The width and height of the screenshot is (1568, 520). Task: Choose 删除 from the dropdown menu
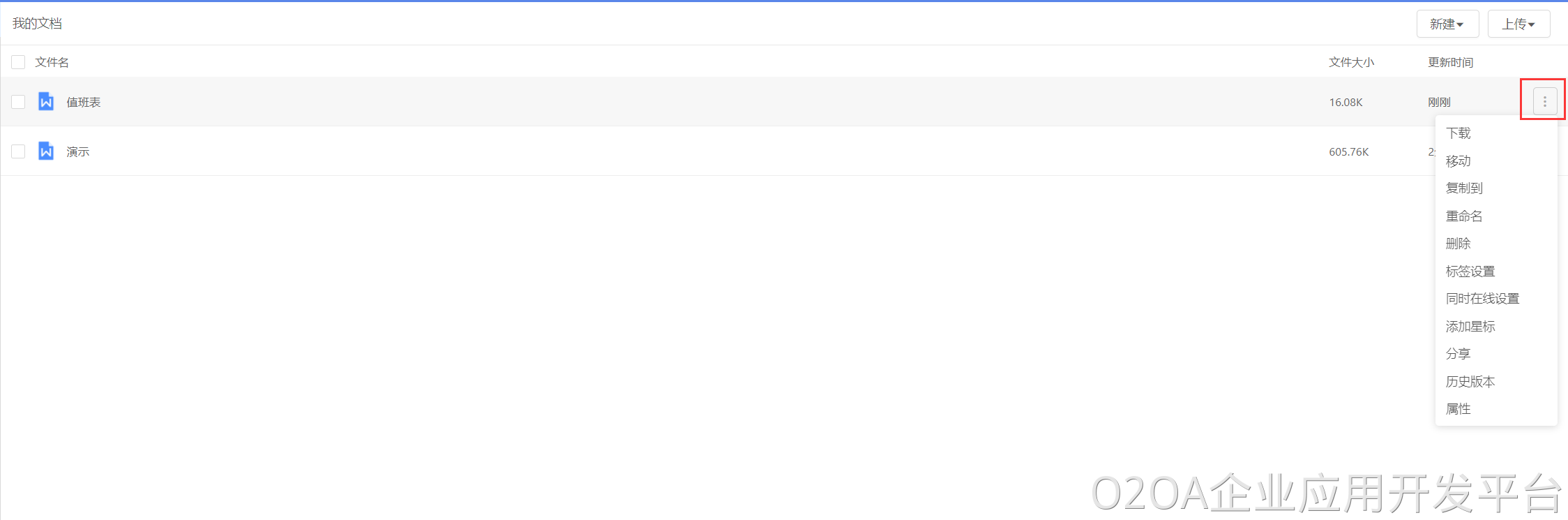[1458, 243]
